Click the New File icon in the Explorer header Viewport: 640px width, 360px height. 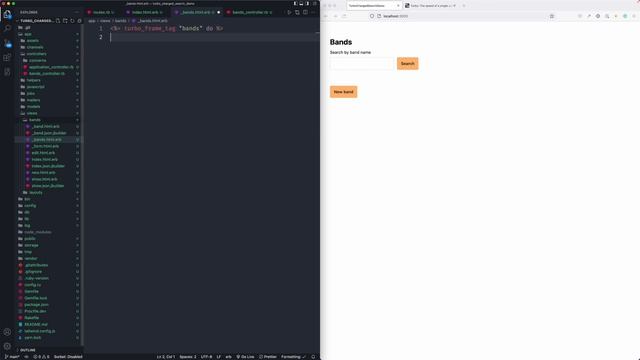pyautogui.click(x=58, y=20)
